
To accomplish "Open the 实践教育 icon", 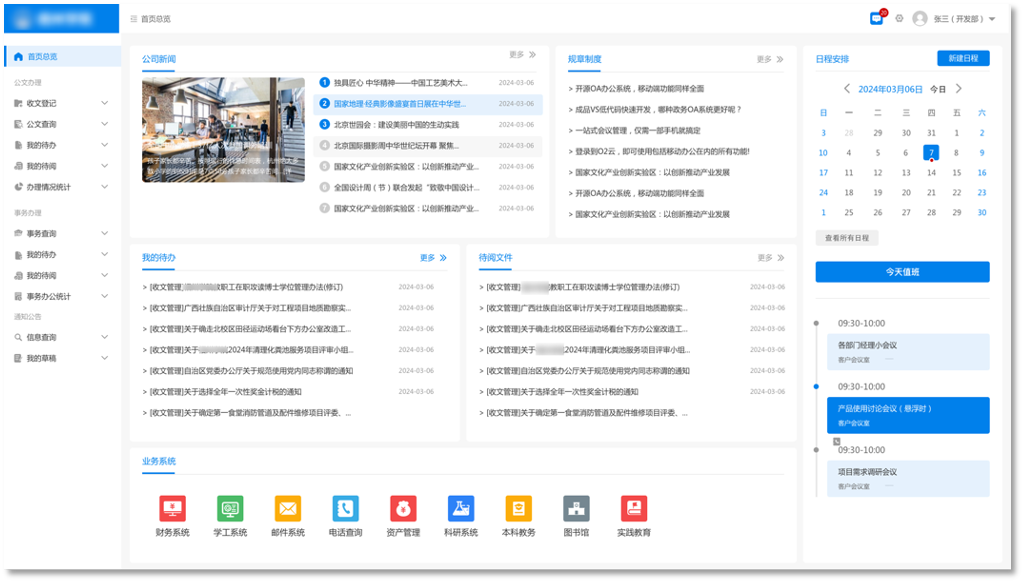I will (x=633, y=509).
